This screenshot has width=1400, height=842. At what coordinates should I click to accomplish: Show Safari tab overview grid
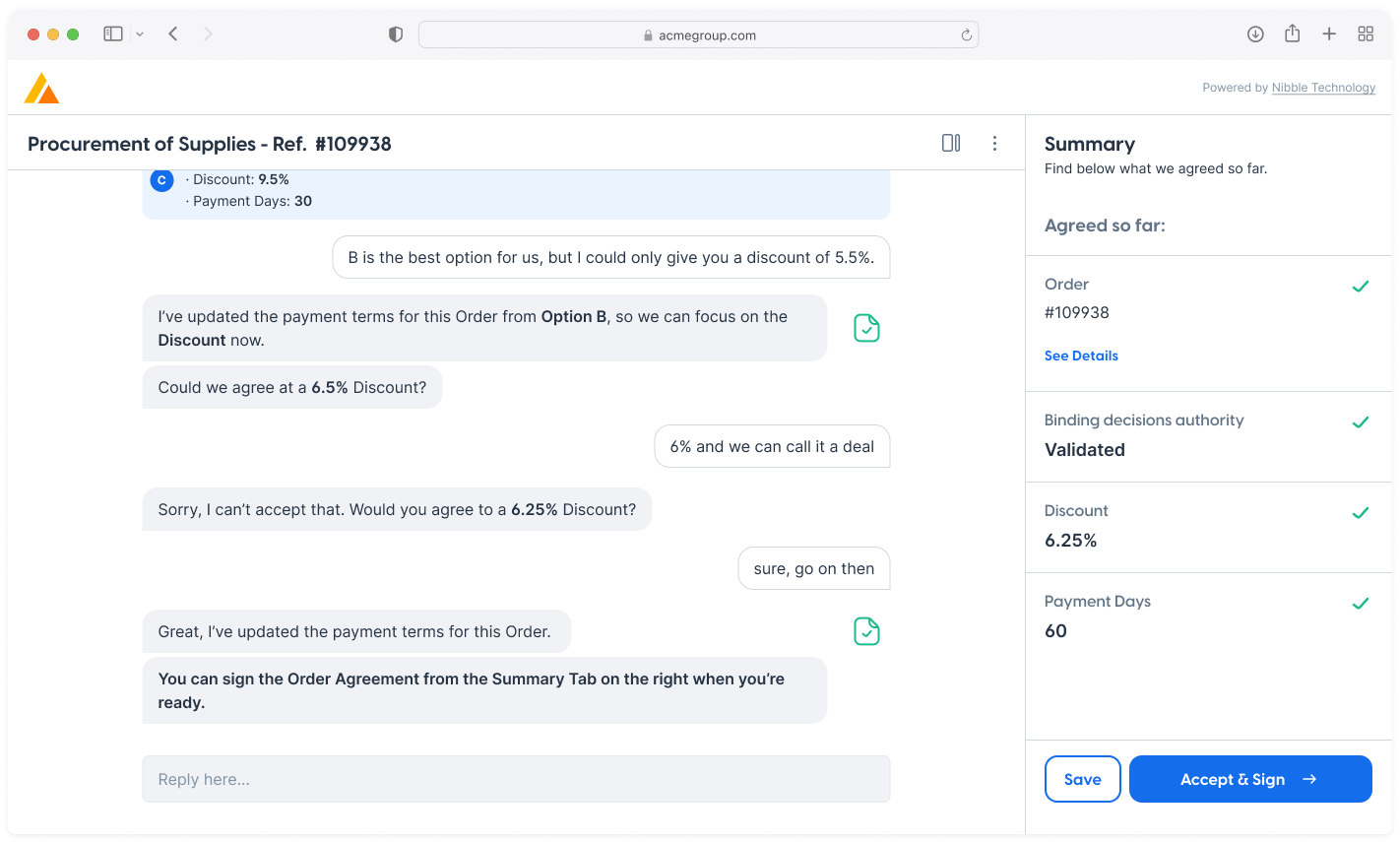(x=1366, y=34)
